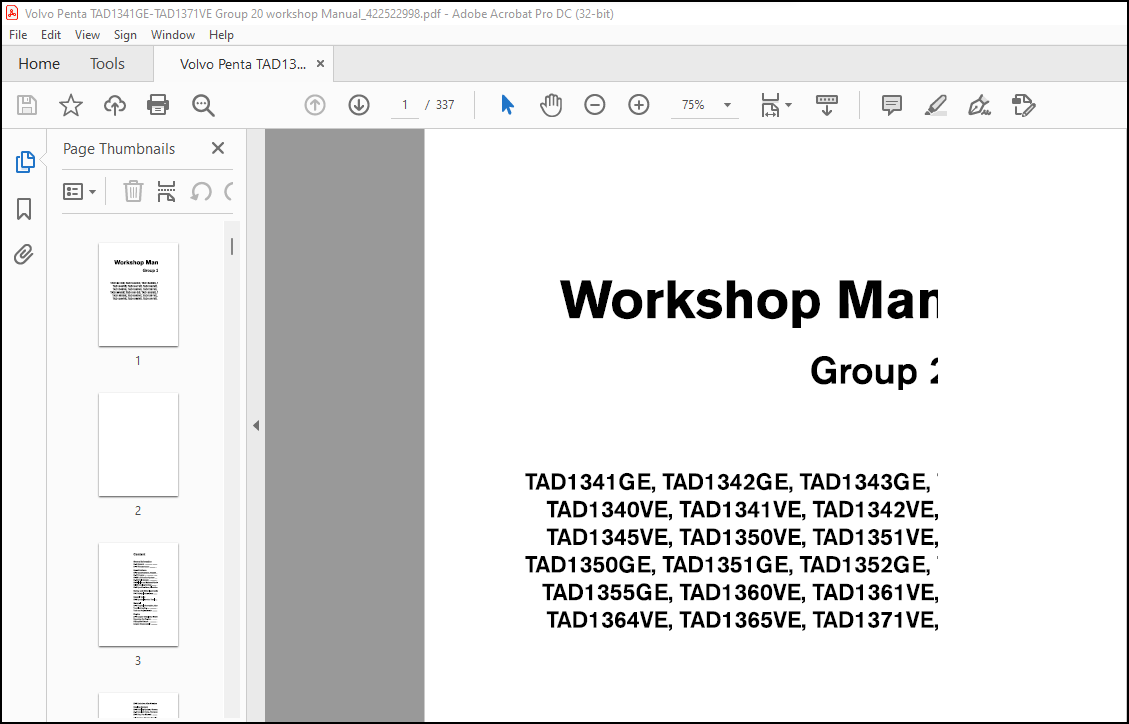Open the Bookmarks panel icon
The image size is (1129, 724).
pos(24,209)
